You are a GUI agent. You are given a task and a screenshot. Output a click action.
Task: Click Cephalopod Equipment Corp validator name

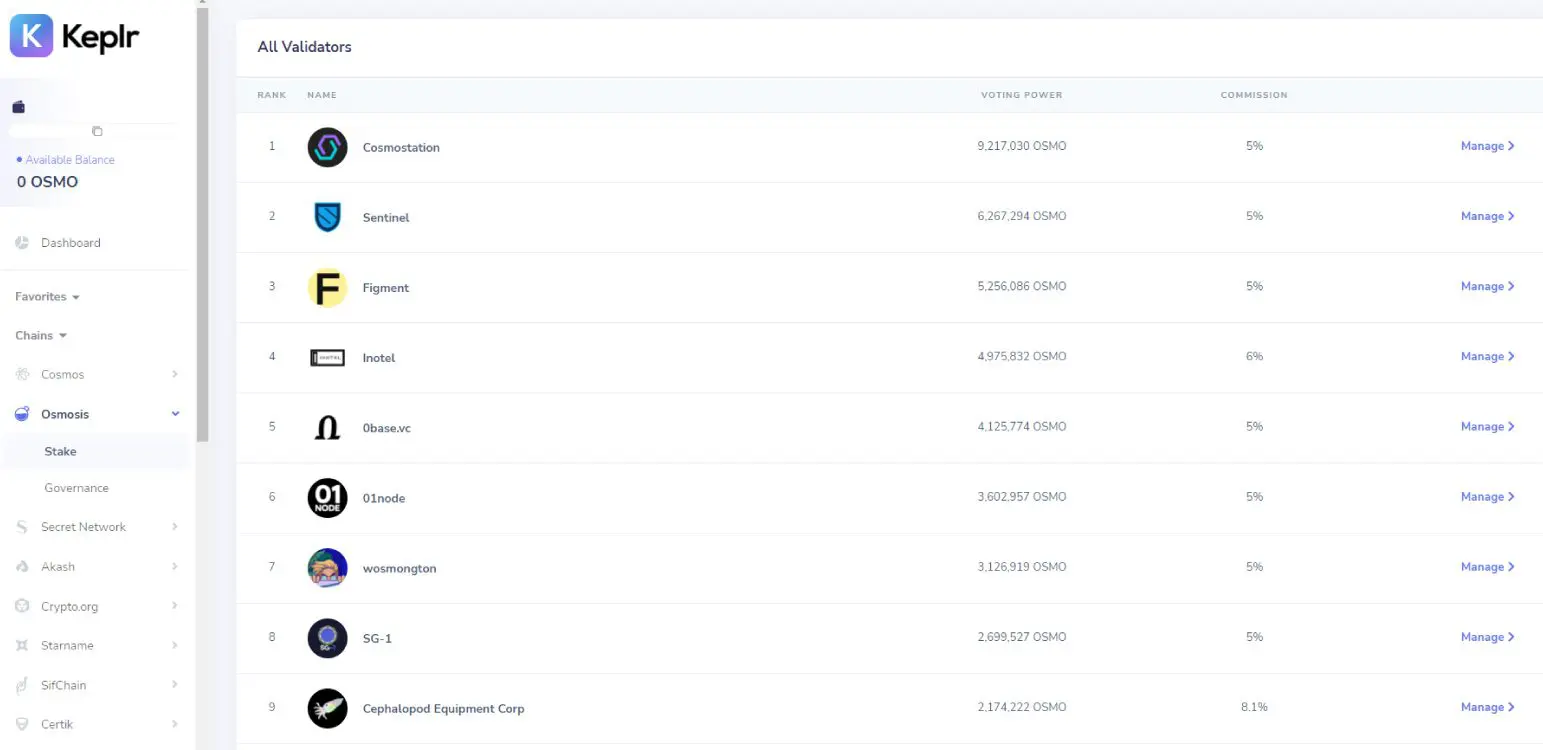click(443, 709)
